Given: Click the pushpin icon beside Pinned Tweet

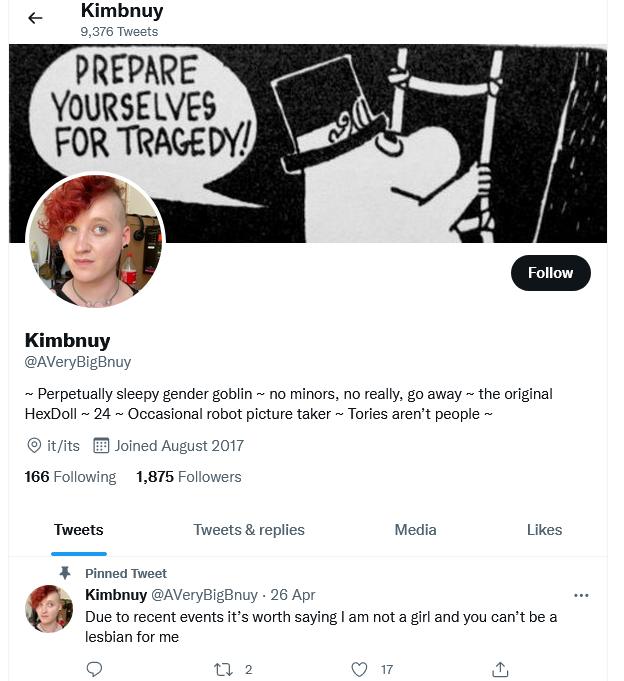Looking at the screenshot, I should [x=65, y=573].
